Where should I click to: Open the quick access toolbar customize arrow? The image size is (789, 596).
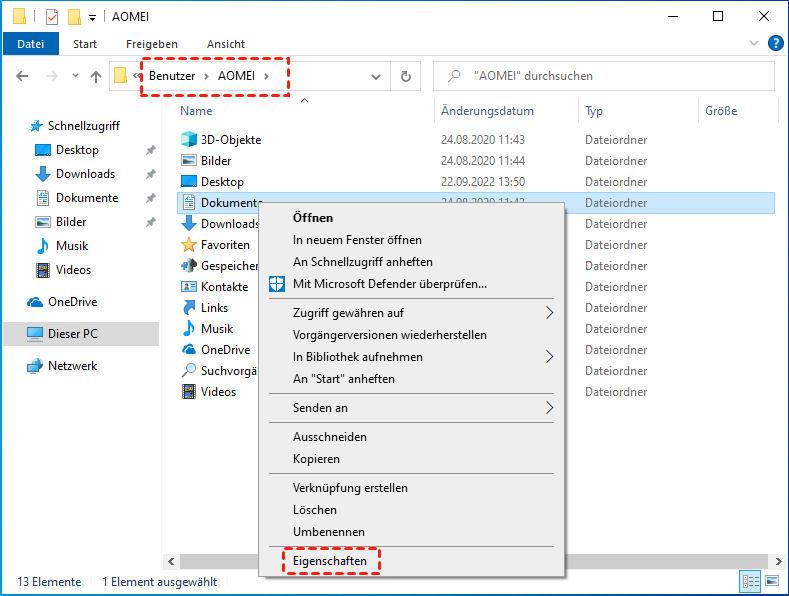tap(92, 18)
